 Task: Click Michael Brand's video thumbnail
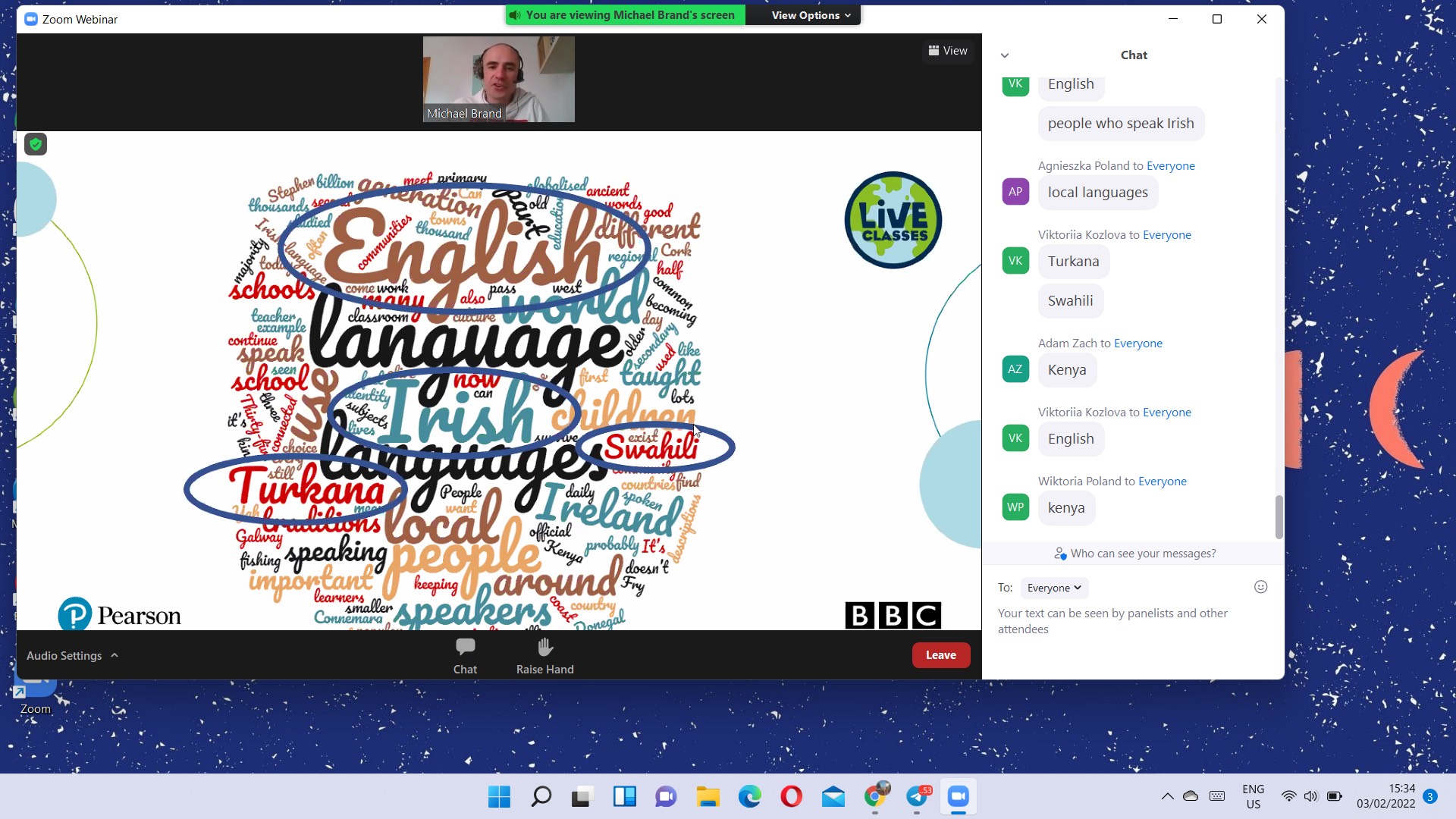tap(498, 79)
